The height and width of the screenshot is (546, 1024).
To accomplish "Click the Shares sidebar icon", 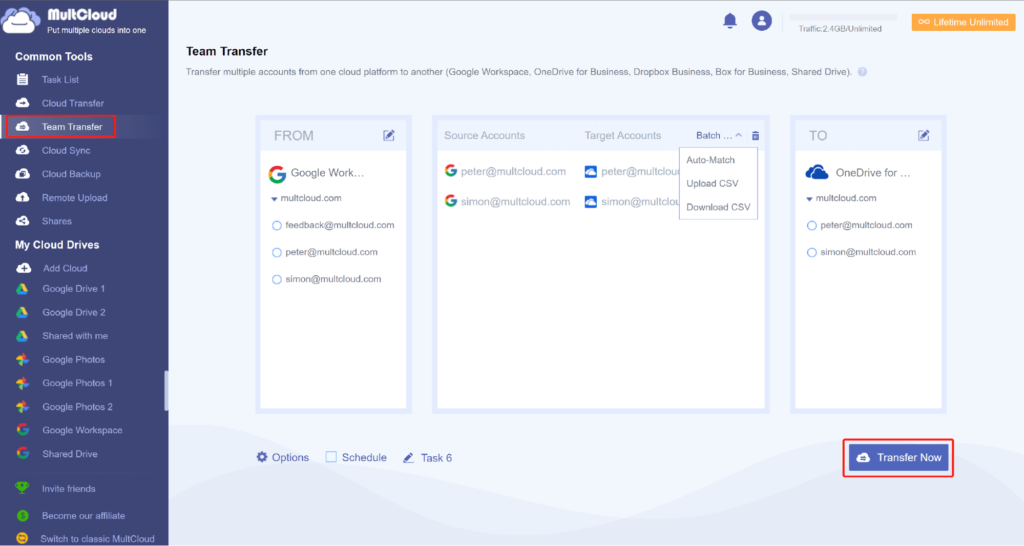I will pos(22,221).
